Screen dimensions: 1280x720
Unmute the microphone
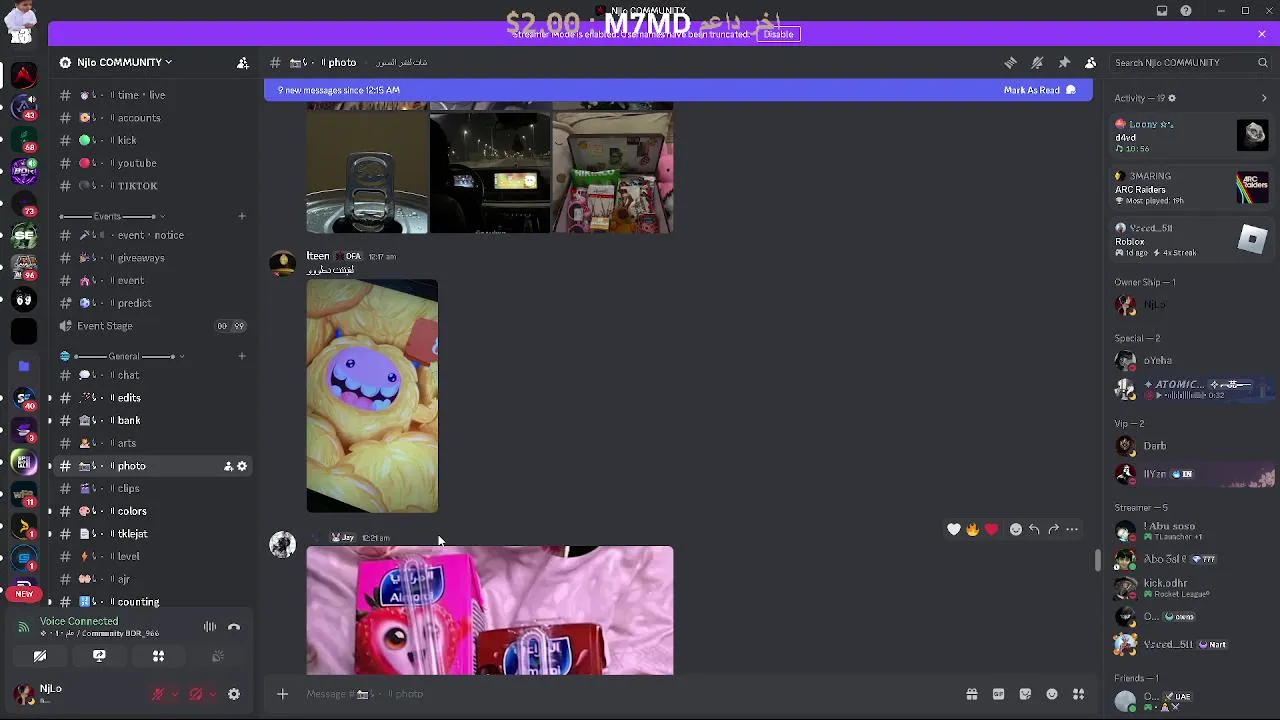pyautogui.click(x=157, y=694)
